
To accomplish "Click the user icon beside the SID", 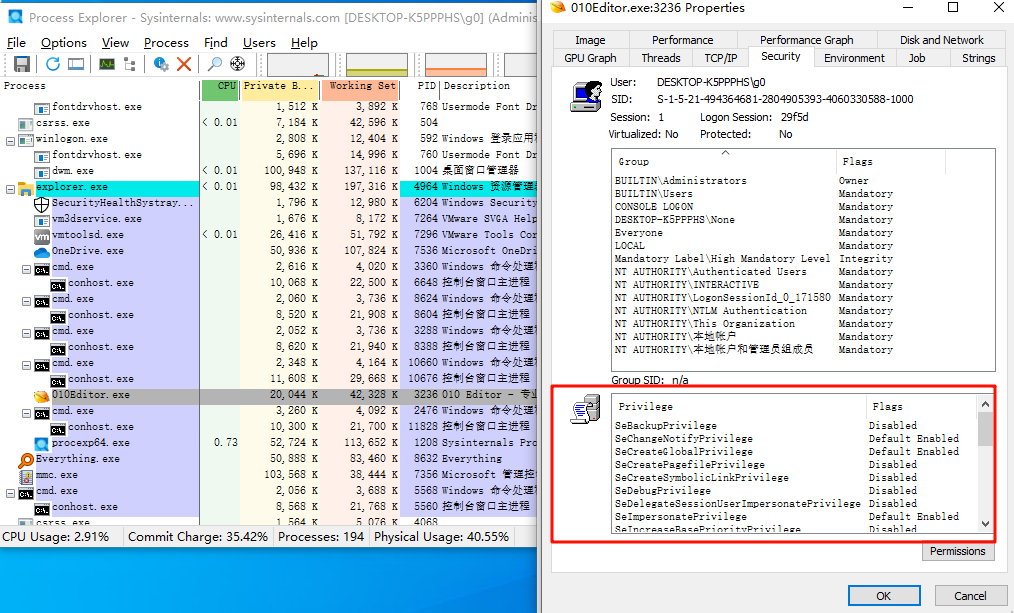I will pos(586,97).
